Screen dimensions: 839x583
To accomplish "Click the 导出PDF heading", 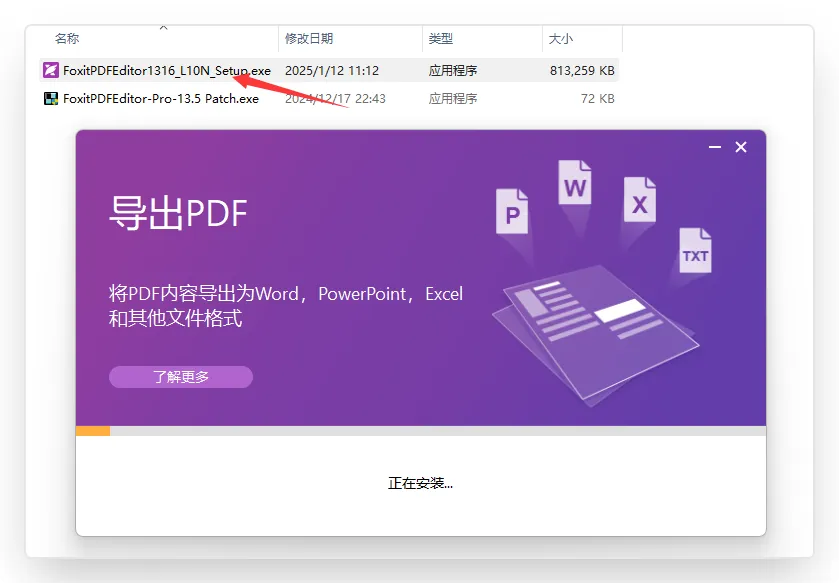I will click(x=178, y=213).
